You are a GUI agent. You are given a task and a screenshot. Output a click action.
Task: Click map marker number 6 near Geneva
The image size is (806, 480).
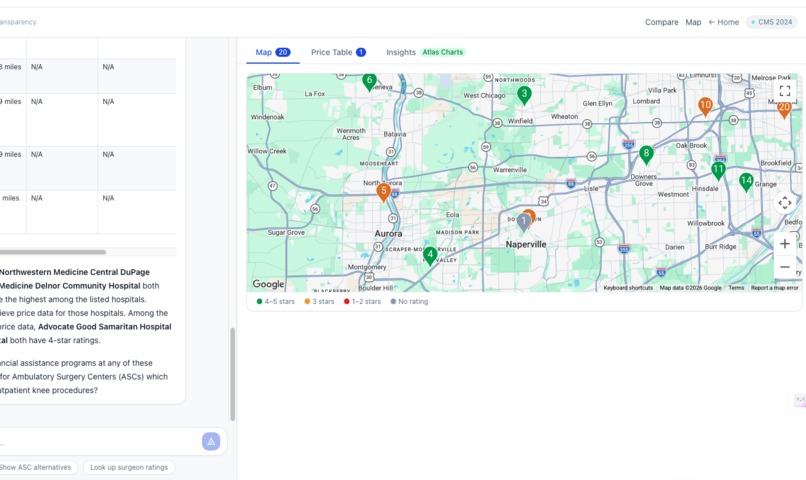[369, 81]
